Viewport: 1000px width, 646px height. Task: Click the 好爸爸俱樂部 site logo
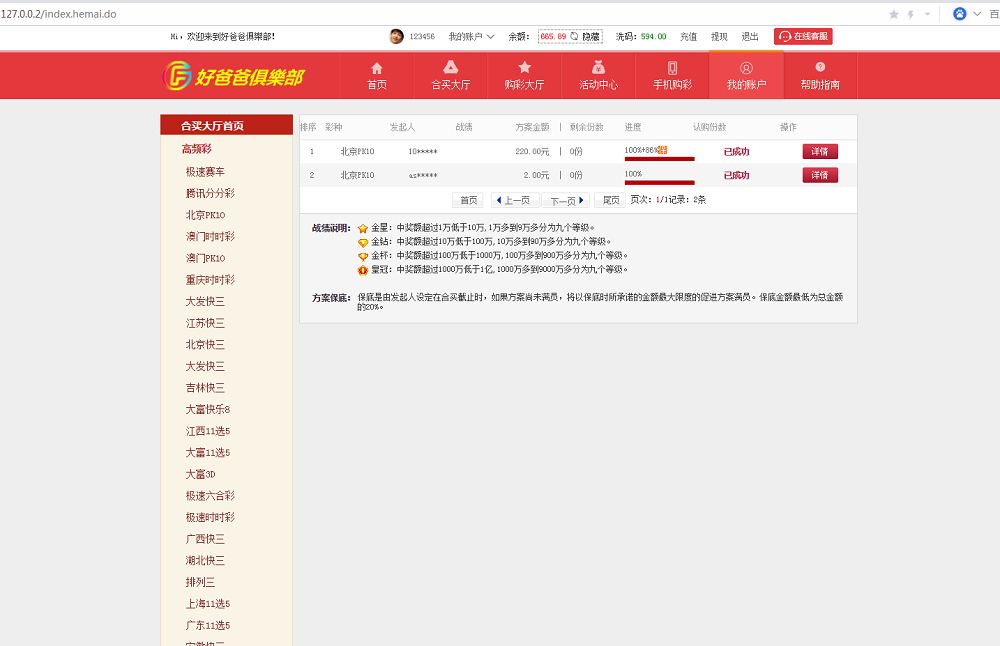233,76
